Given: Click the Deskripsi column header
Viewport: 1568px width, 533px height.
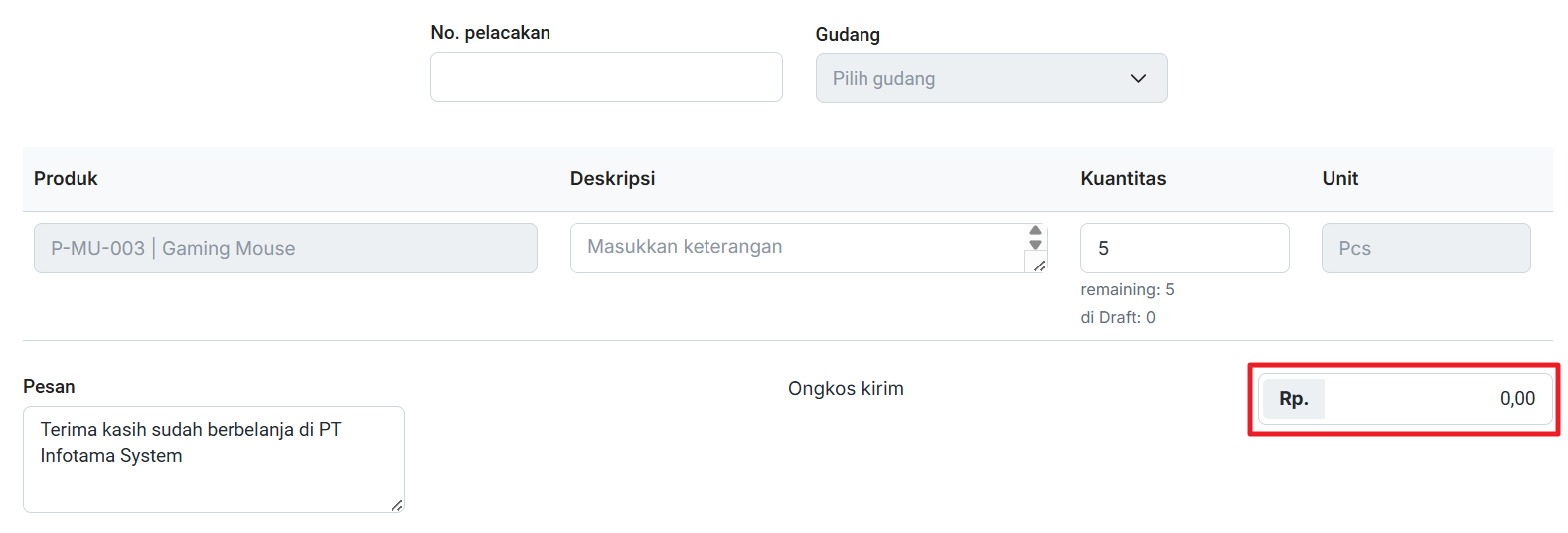Looking at the screenshot, I should pyautogui.click(x=612, y=179).
